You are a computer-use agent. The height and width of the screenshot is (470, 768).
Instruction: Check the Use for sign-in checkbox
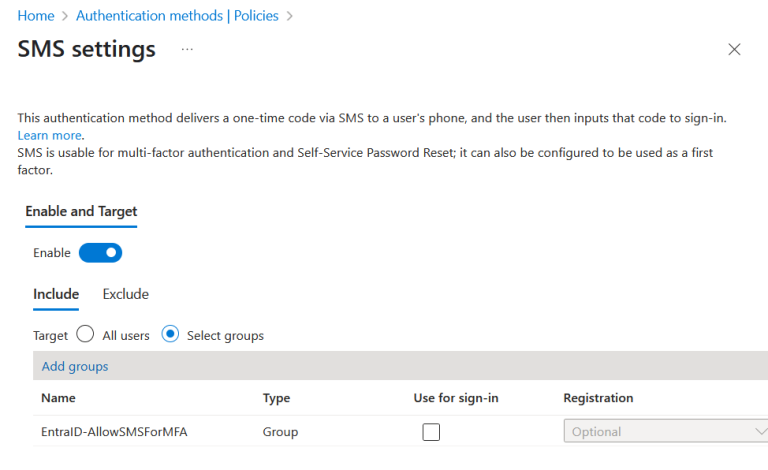coord(431,432)
